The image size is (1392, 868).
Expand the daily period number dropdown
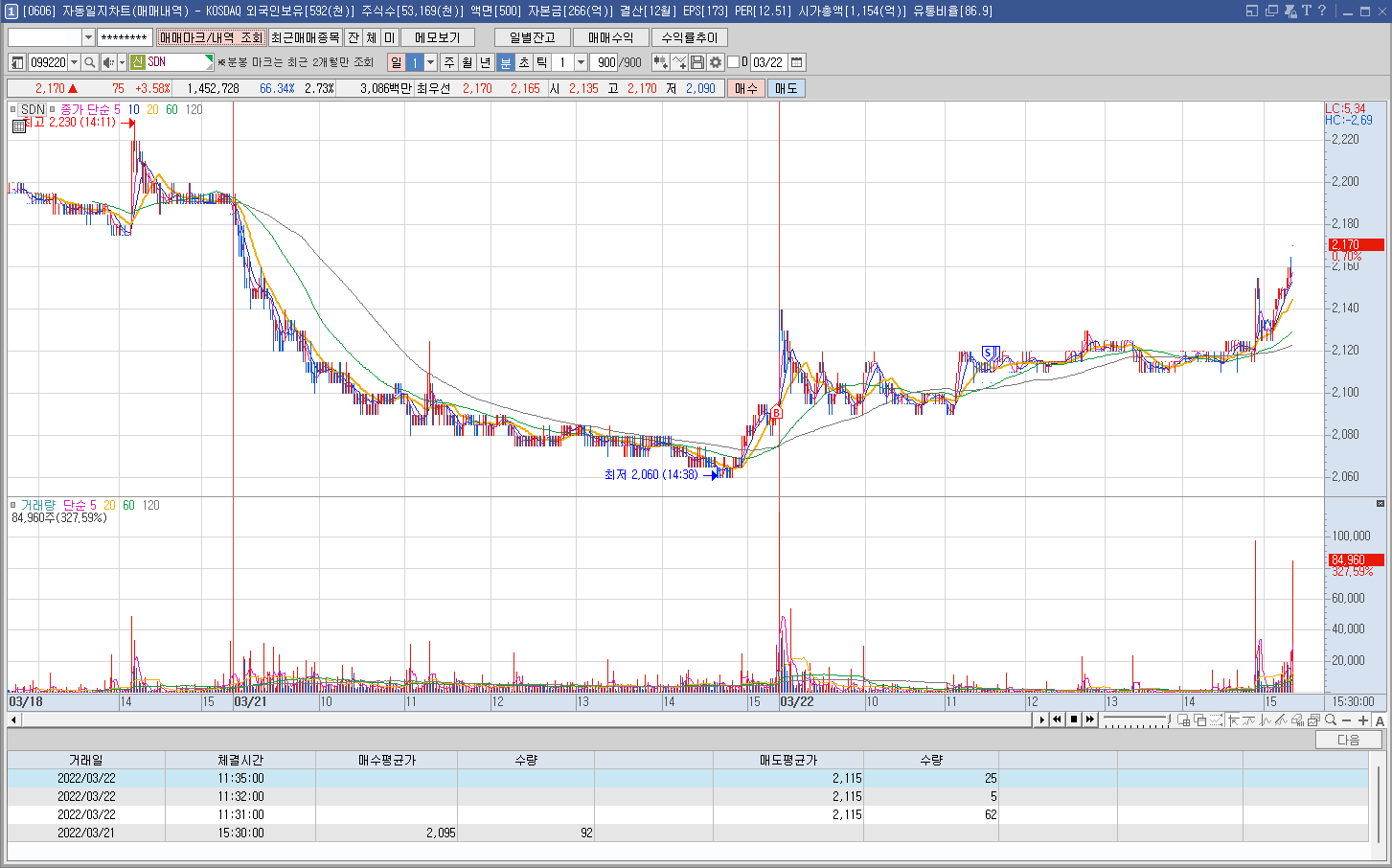[430, 62]
